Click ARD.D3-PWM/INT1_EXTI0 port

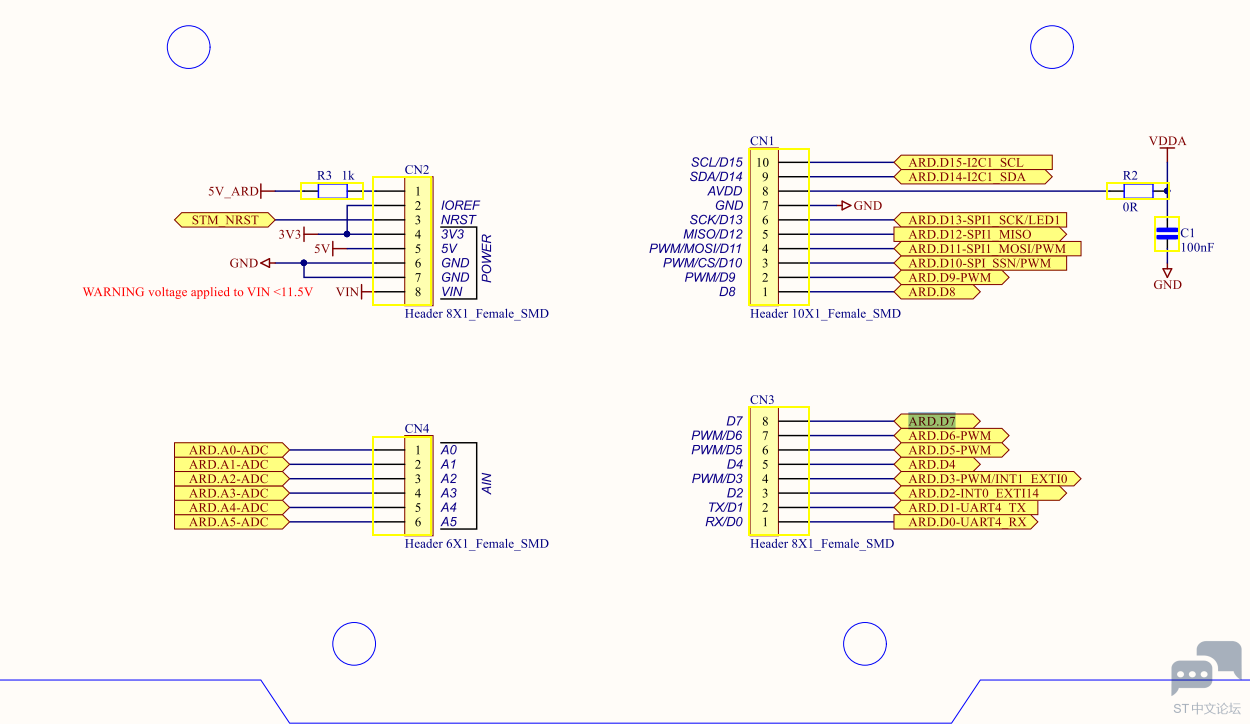tap(989, 479)
